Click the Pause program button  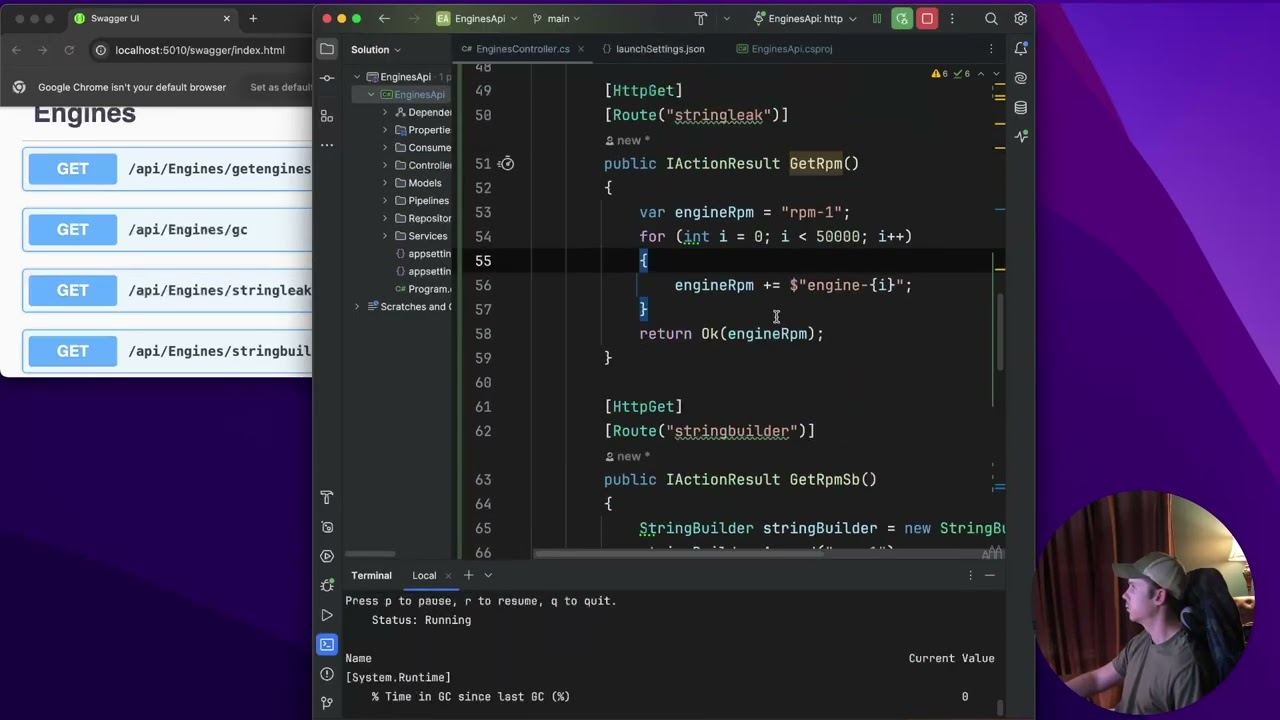click(x=877, y=18)
